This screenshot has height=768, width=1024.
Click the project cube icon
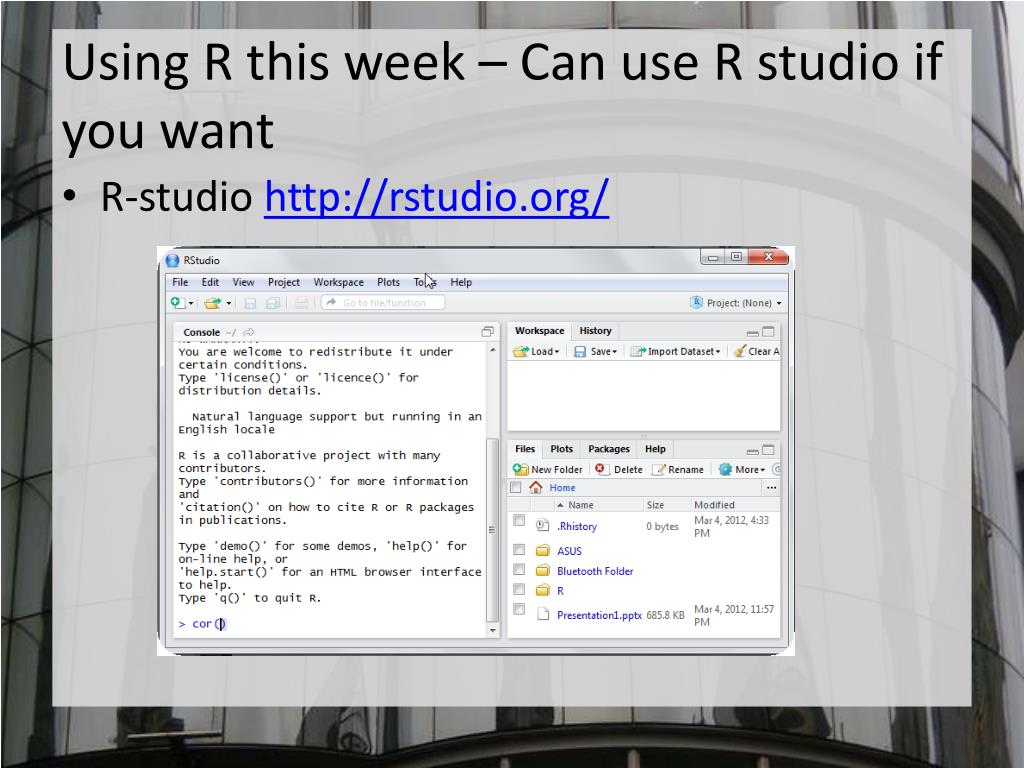coord(696,302)
